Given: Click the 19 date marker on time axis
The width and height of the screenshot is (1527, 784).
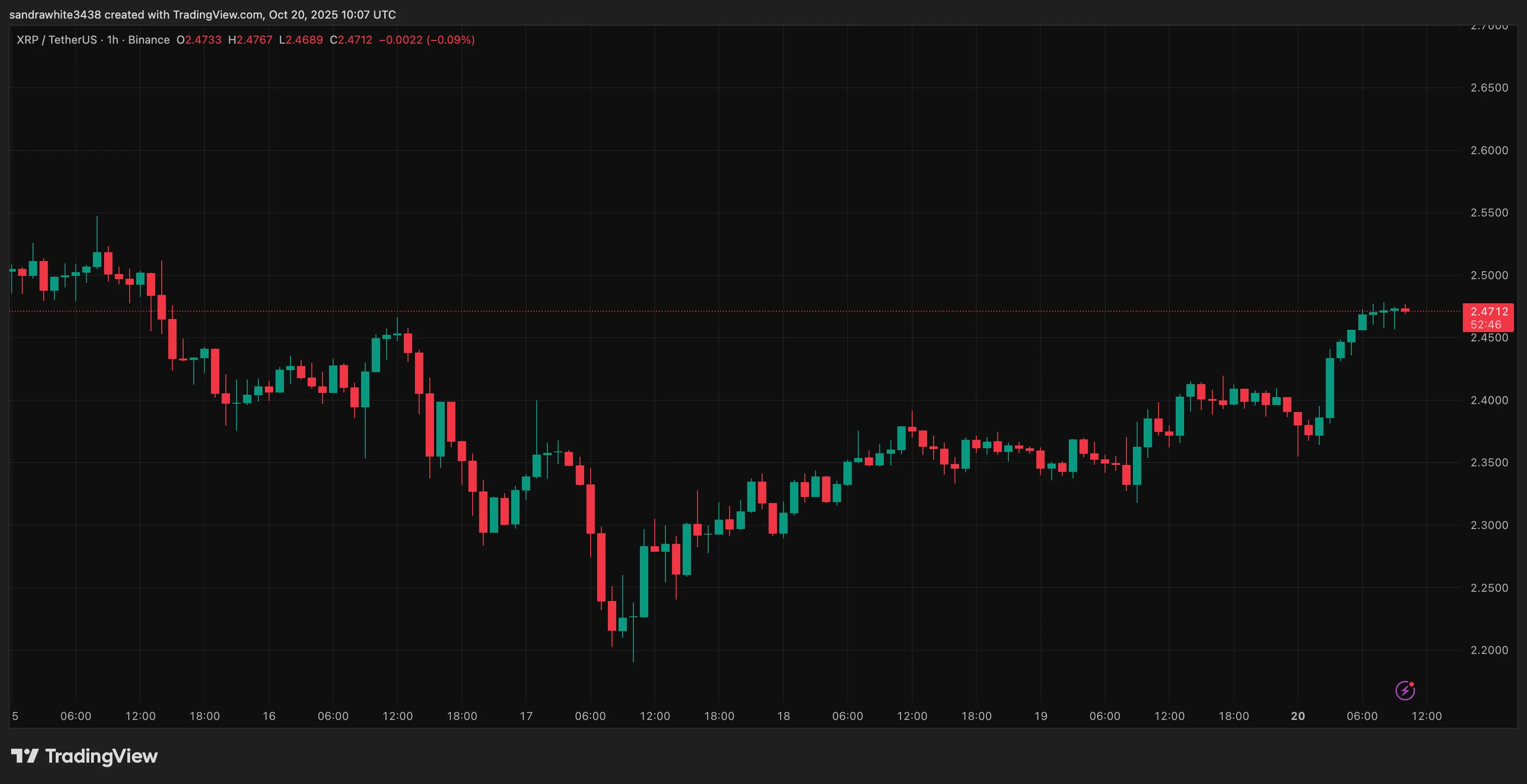Looking at the screenshot, I should coord(1040,716).
